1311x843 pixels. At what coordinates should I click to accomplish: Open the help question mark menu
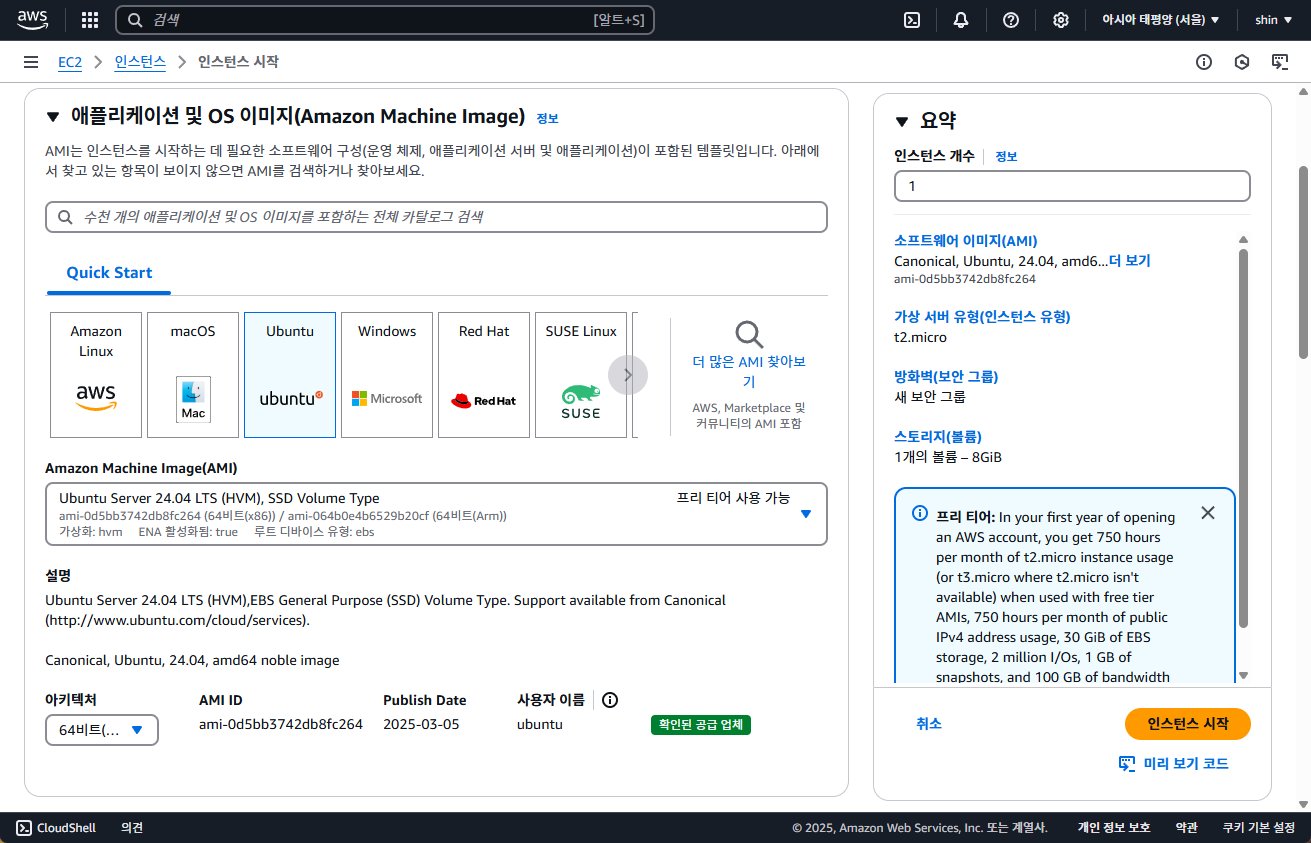(1011, 20)
